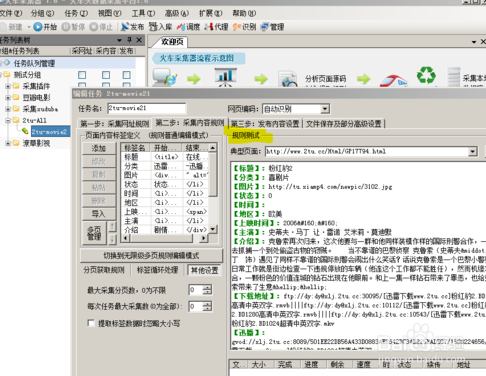This screenshot has height=376, width=486.
Task: Open the 网页编码 dropdown
Action: (325, 109)
